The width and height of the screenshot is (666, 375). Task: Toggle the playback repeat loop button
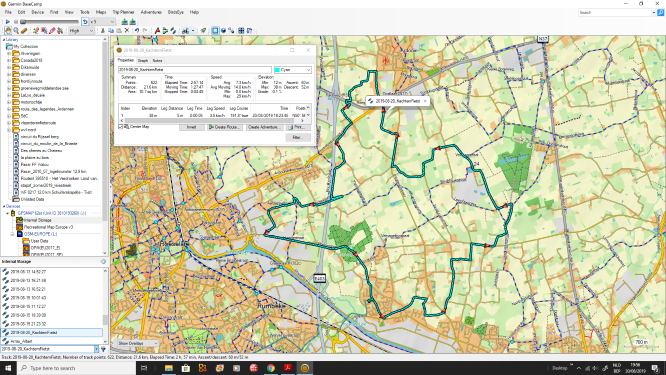coord(85,21)
